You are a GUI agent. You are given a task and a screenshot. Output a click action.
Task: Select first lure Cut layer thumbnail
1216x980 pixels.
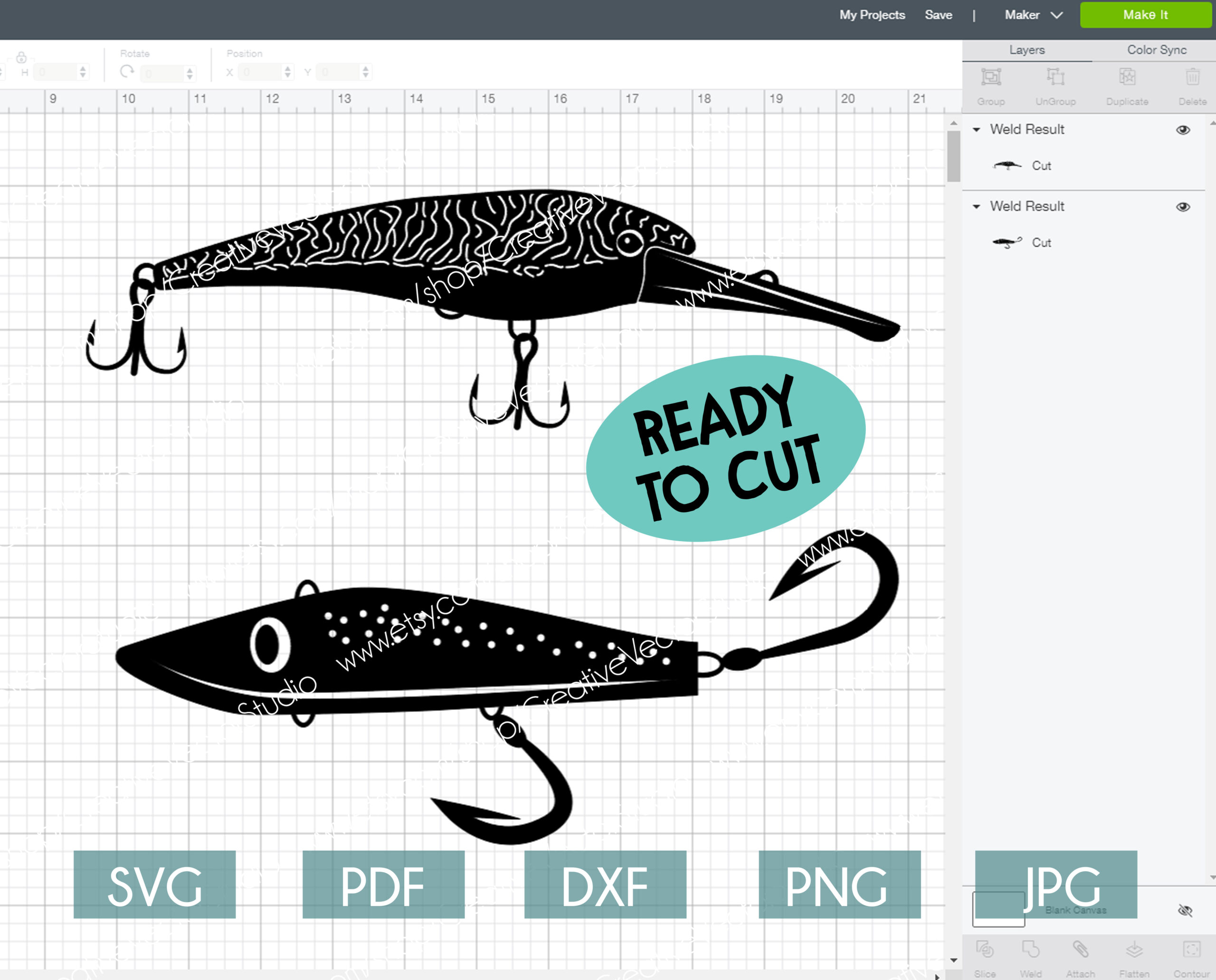[1007, 165]
